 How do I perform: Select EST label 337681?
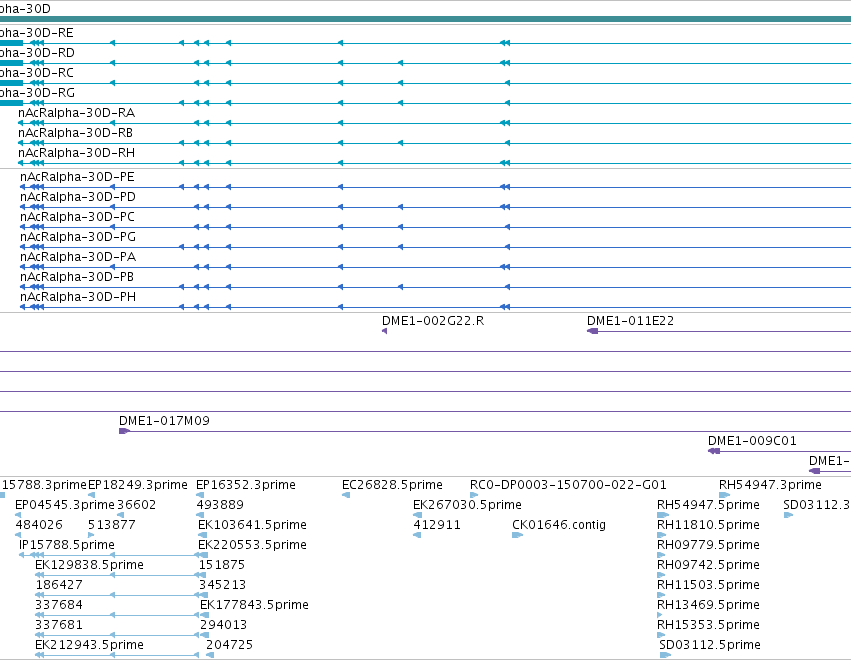tap(59, 625)
